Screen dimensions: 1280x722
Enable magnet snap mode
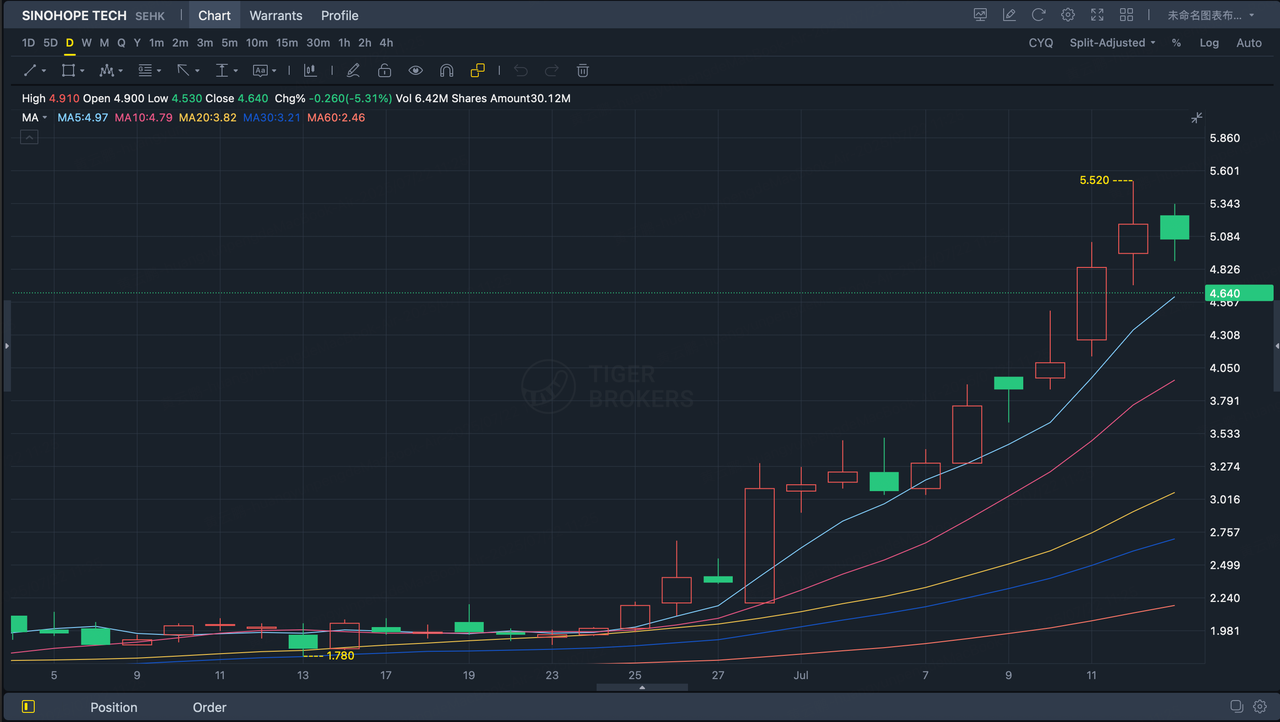(x=447, y=71)
